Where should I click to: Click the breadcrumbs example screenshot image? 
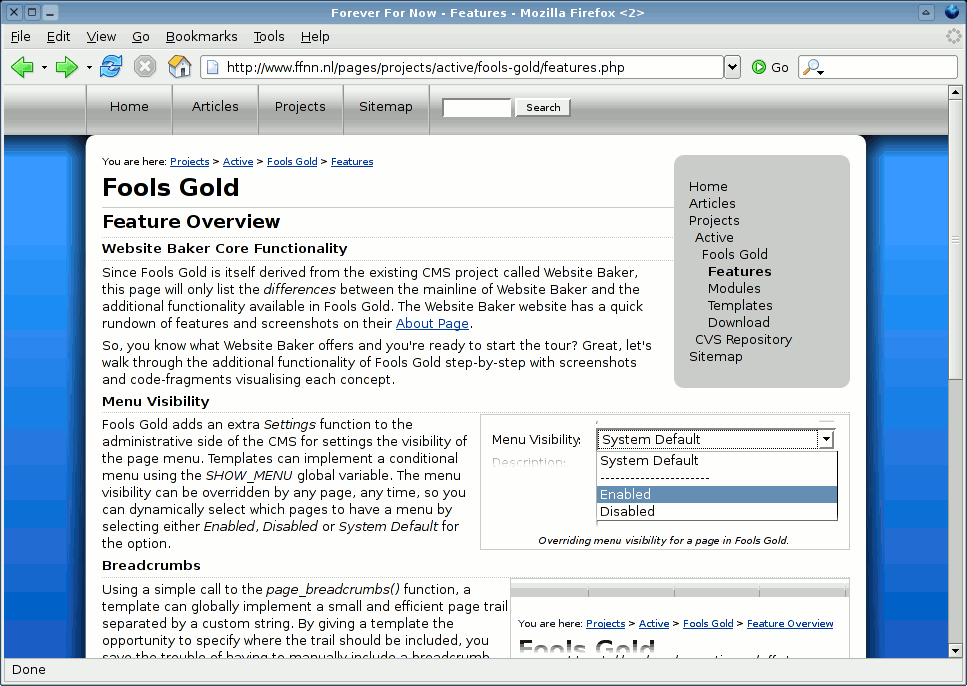(x=680, y=618)
